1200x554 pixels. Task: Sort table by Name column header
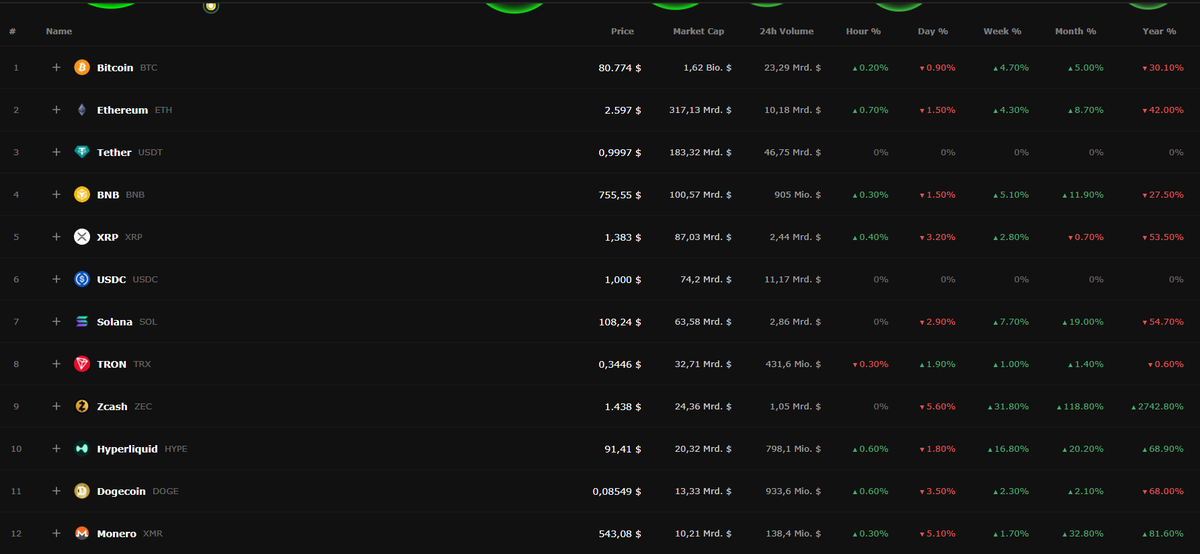[59, 31]
